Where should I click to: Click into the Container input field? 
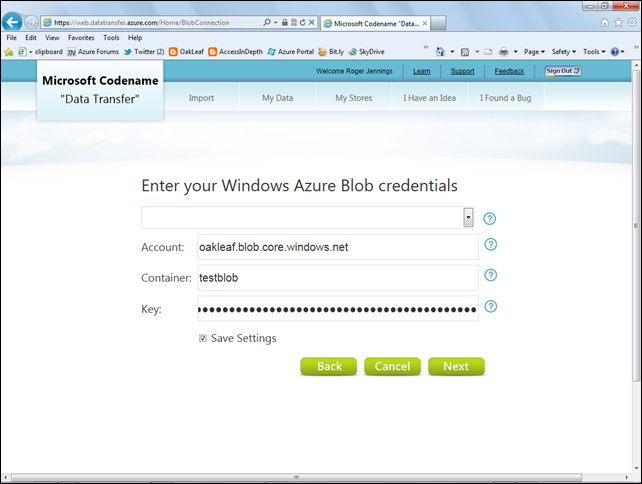(x=338, y=278)
